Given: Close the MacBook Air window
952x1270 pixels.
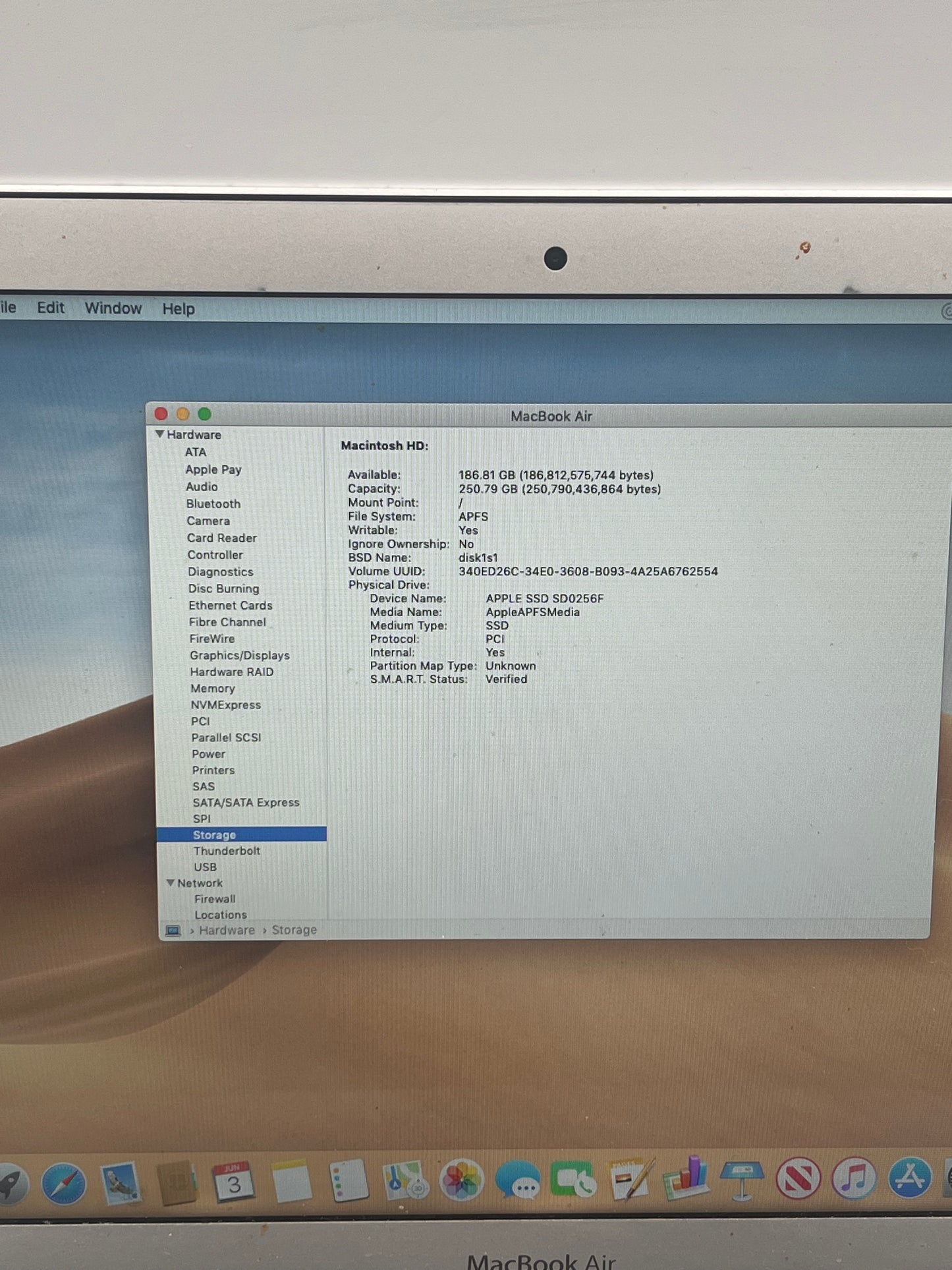Looking at the screenshot, I should (161, 414).
